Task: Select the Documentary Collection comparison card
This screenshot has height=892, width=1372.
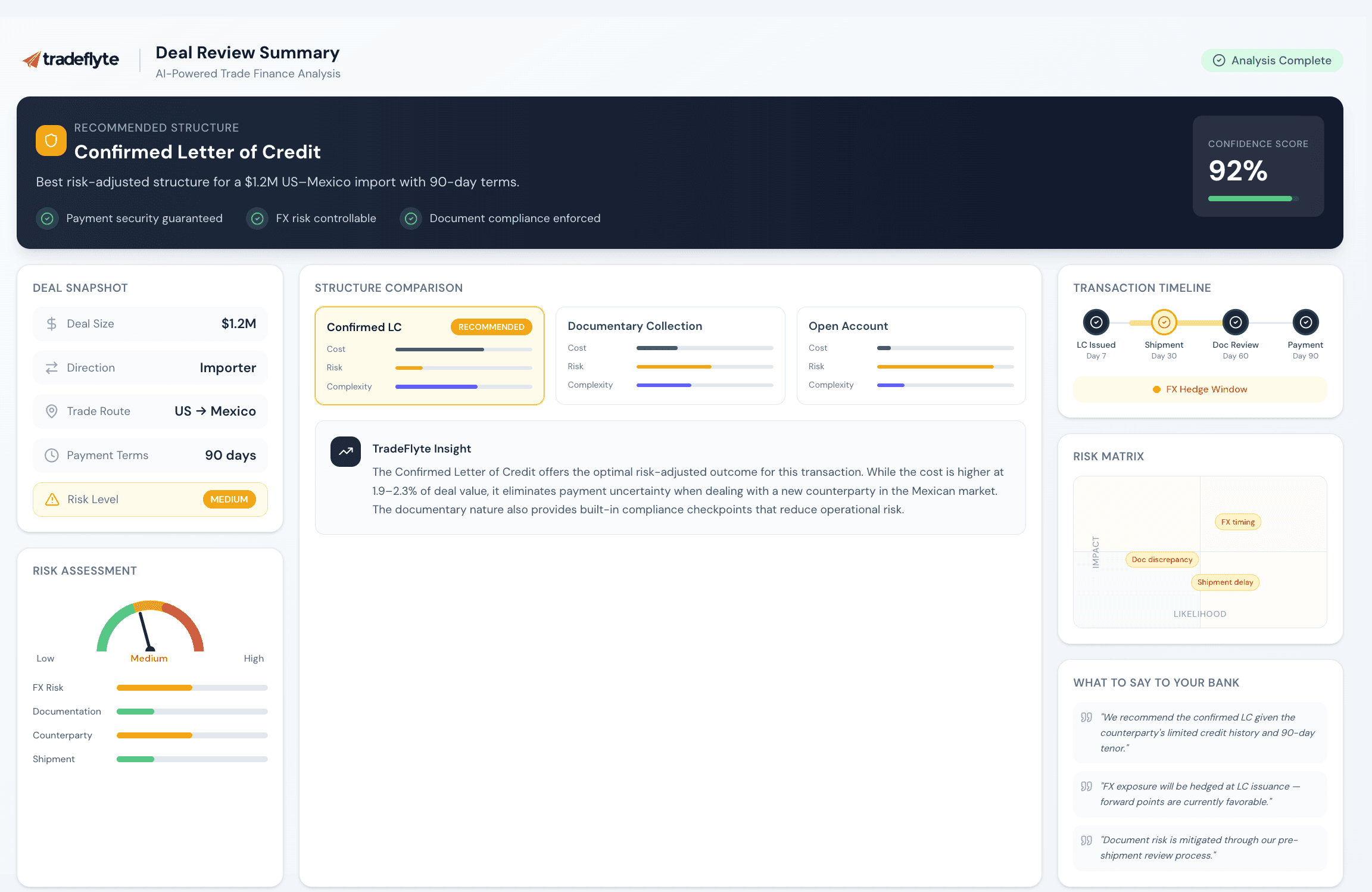Action: (x=670, y=356)
